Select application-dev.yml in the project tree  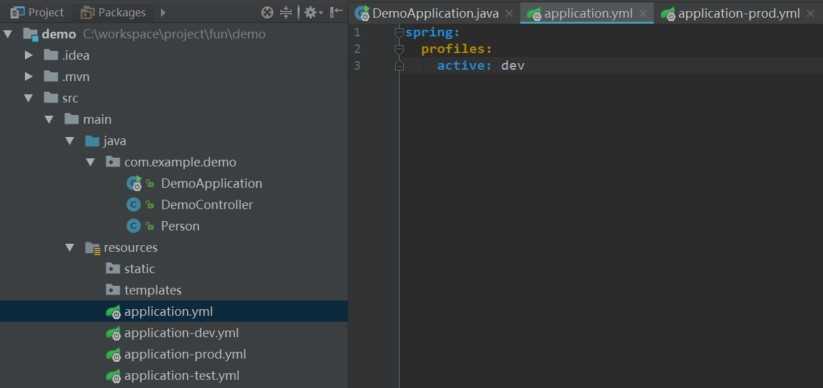[x=174, y=333]
